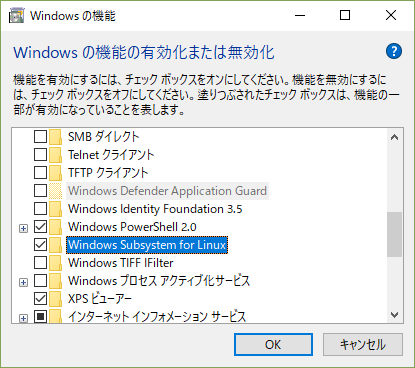Enable Windows Identity Foundation 3.5 checkbox
Viewport: 415px width, 368px height.
pyautogui.click(x=40, y=209)
